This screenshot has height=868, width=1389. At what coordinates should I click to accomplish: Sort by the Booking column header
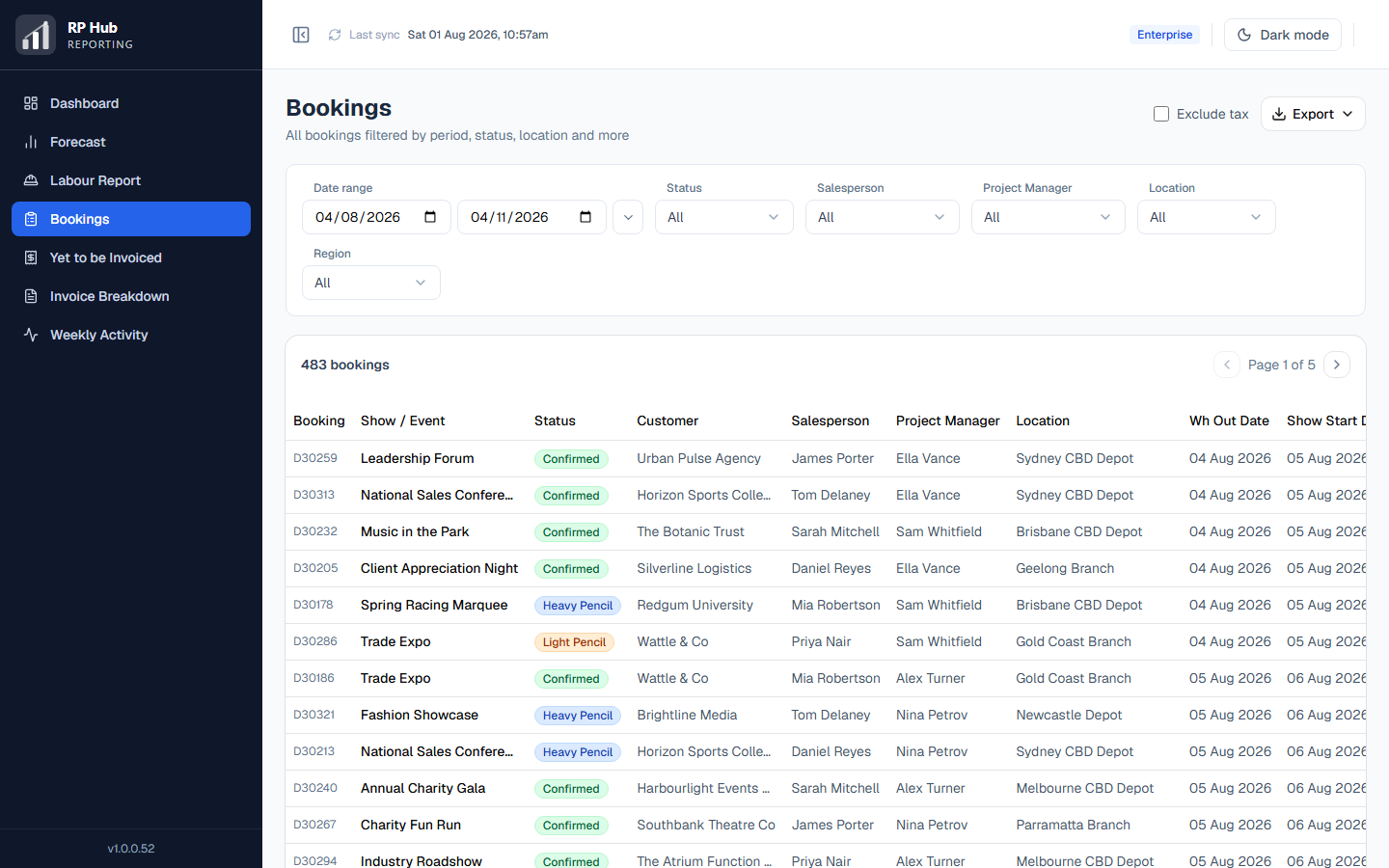coord(319,420)
